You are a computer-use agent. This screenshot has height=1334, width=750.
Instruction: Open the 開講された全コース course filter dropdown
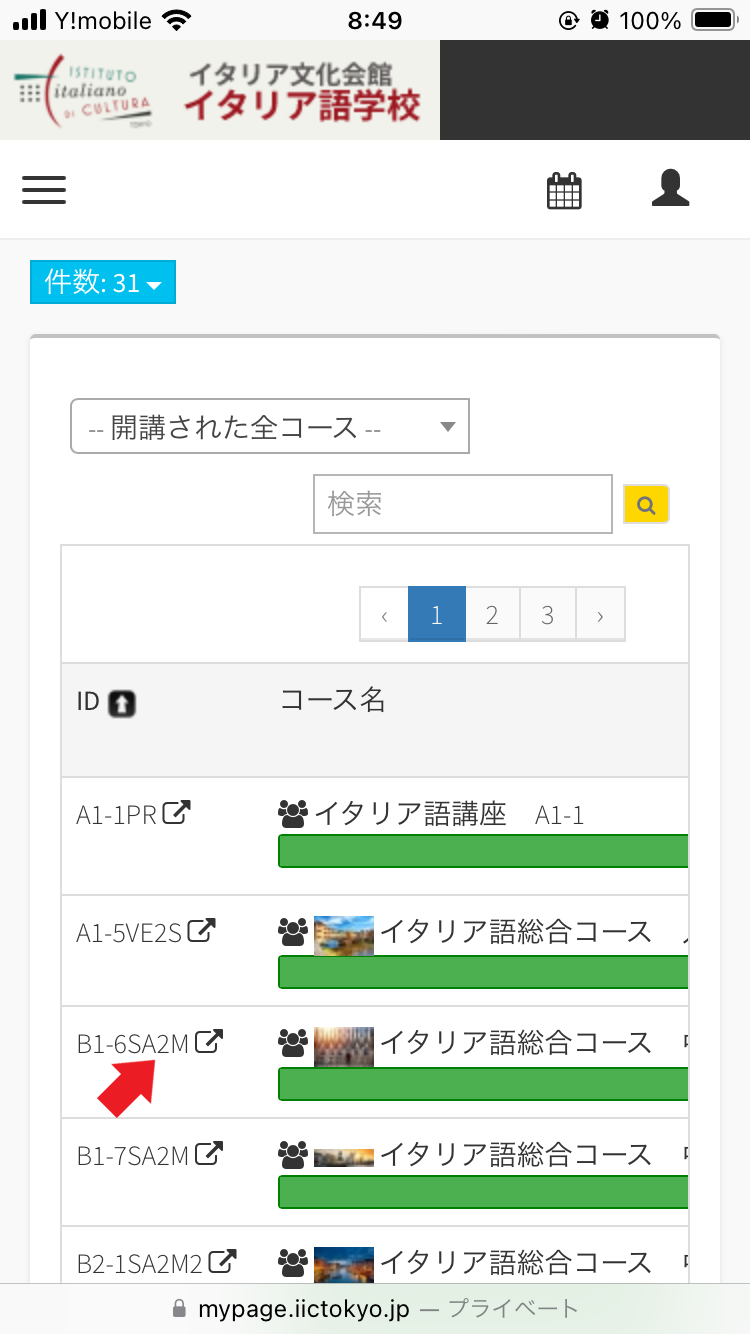coord(269,428)
